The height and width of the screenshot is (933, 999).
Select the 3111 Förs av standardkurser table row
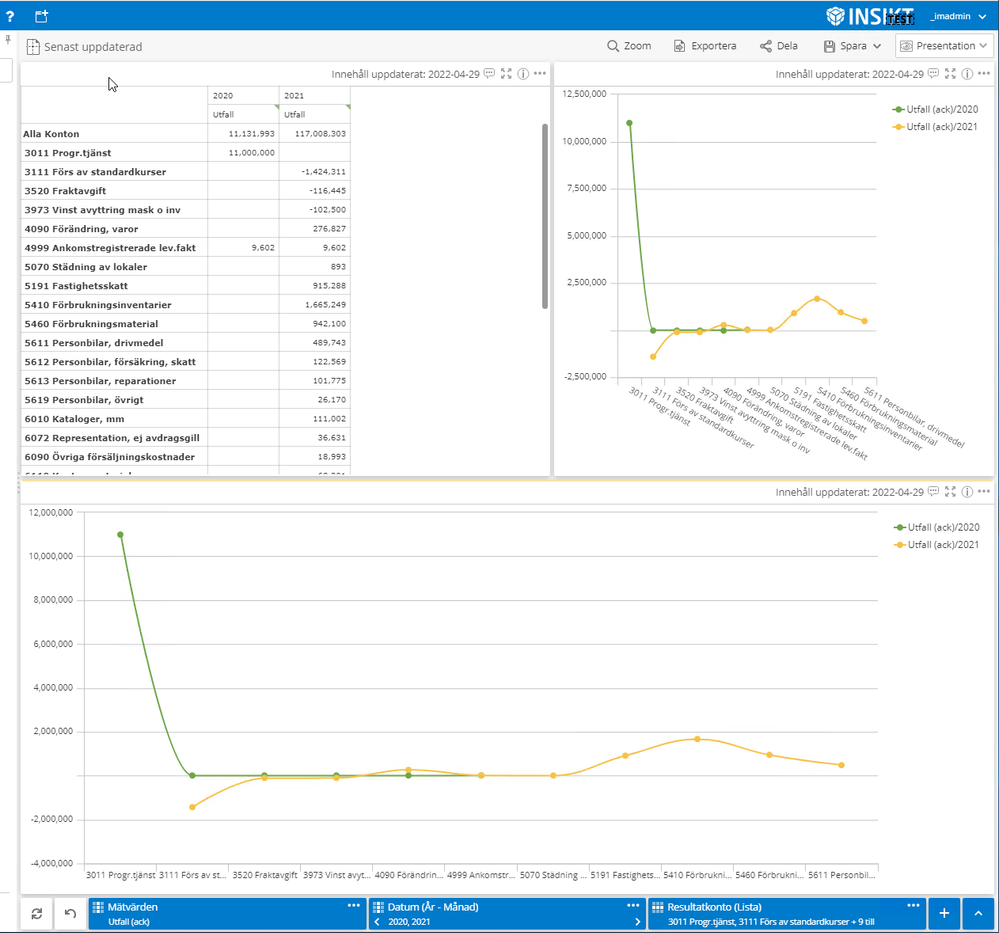pyautogui.click(x=185, y=172)
